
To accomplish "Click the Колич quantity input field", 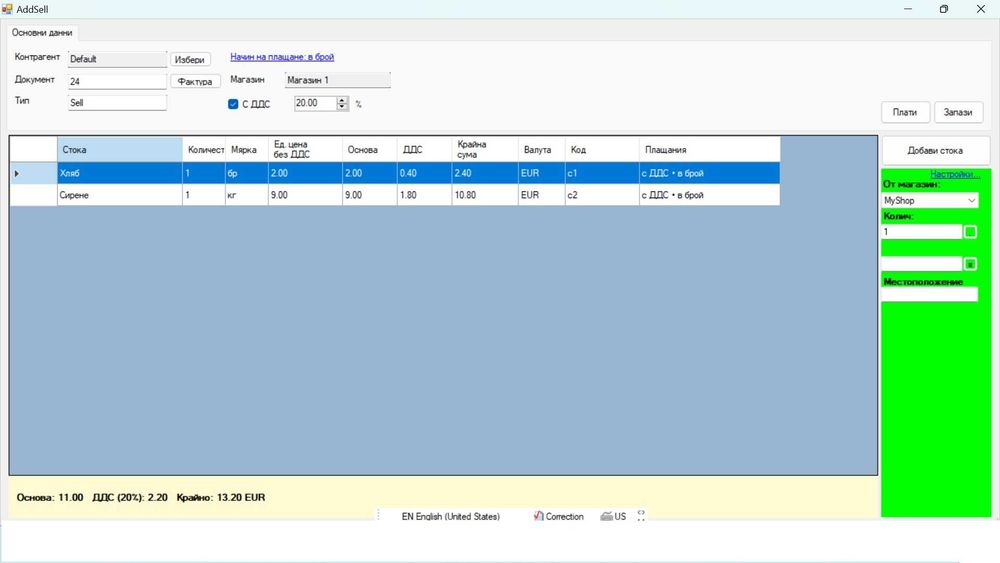I will pos(922,231).
